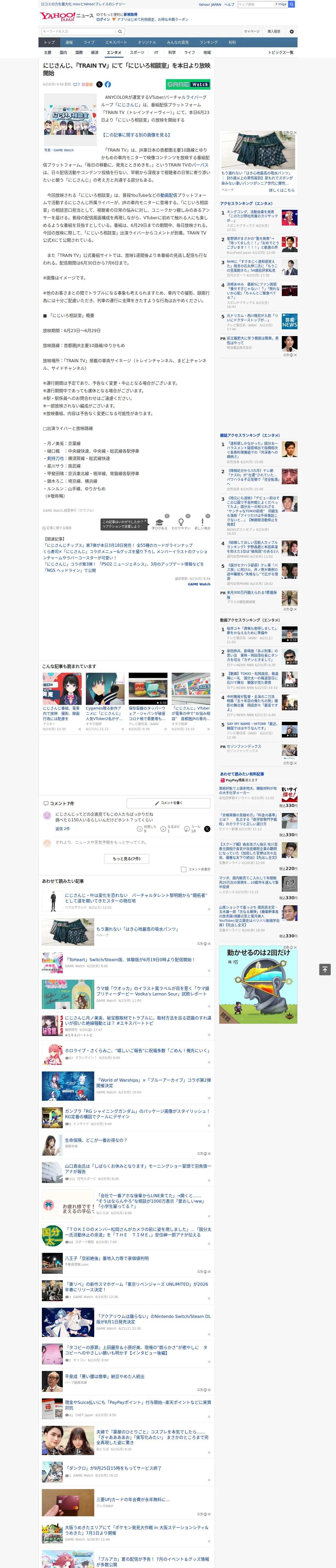Select the エキスパート navigation tab
This screenshot has width=336, height=1568.
click(x=116, y=43)
